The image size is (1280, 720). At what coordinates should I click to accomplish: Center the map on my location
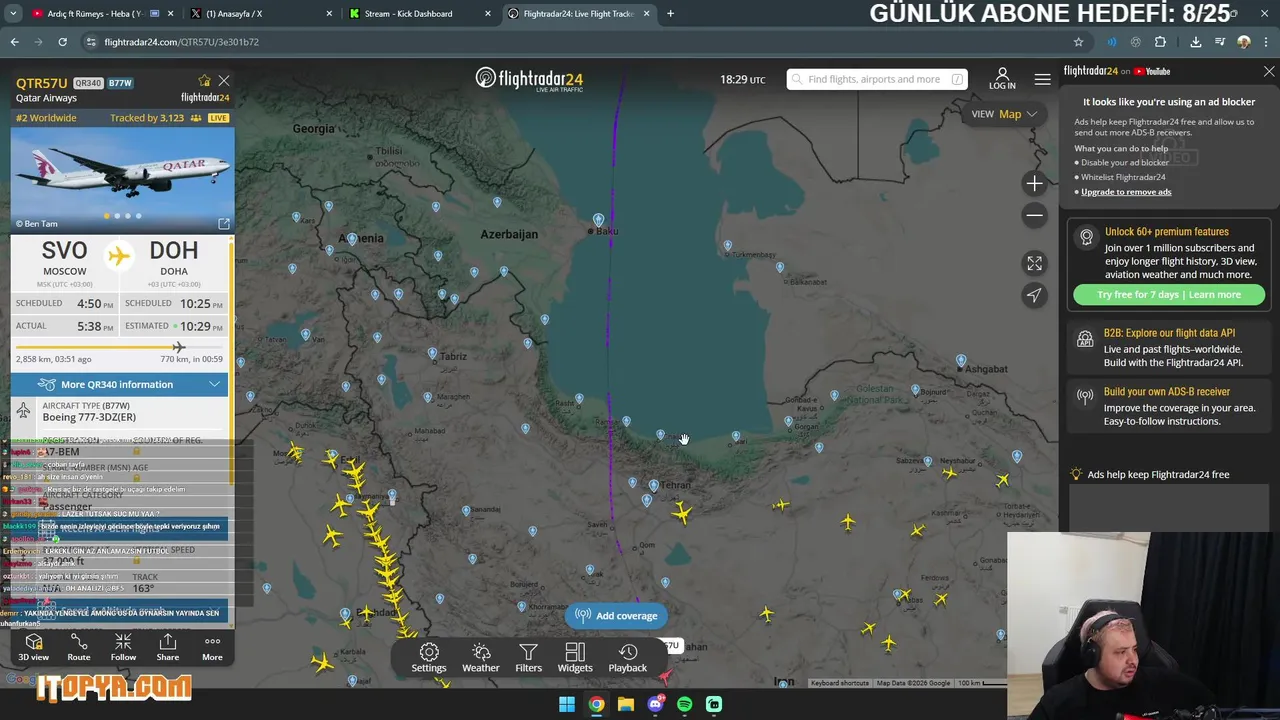click(1034, 295)
